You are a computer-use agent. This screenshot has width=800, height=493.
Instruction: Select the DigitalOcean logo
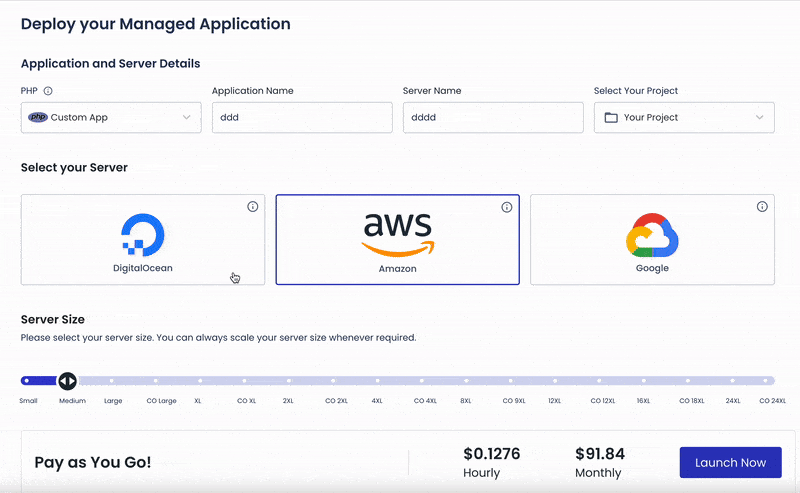[x=143, y=235]
